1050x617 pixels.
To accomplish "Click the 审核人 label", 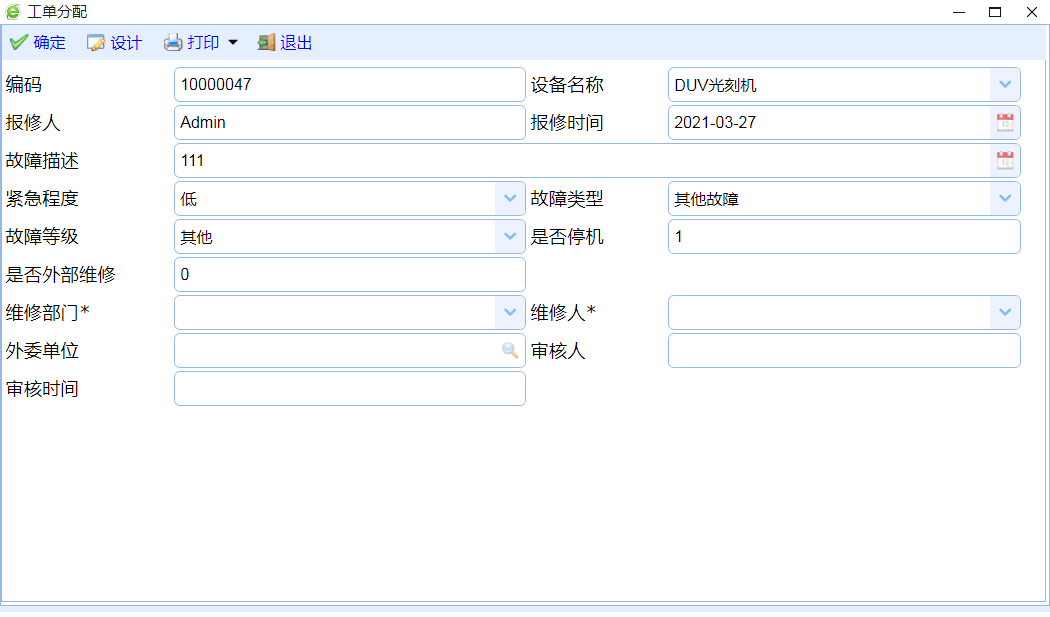I will [558, 350].
